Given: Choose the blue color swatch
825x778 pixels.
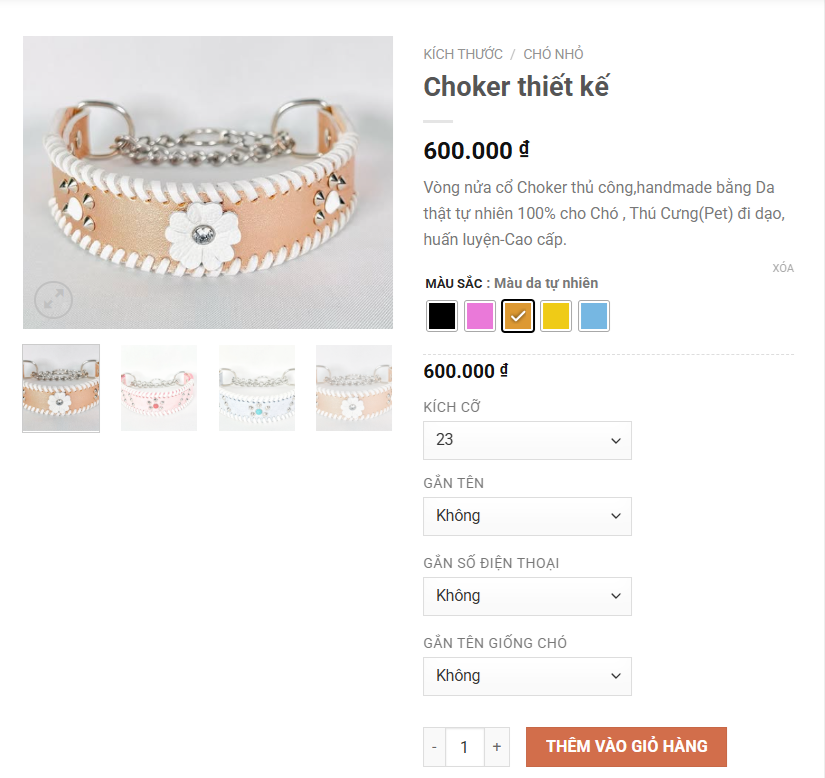Looking at the screenshot, I should [x=593, y=316].
